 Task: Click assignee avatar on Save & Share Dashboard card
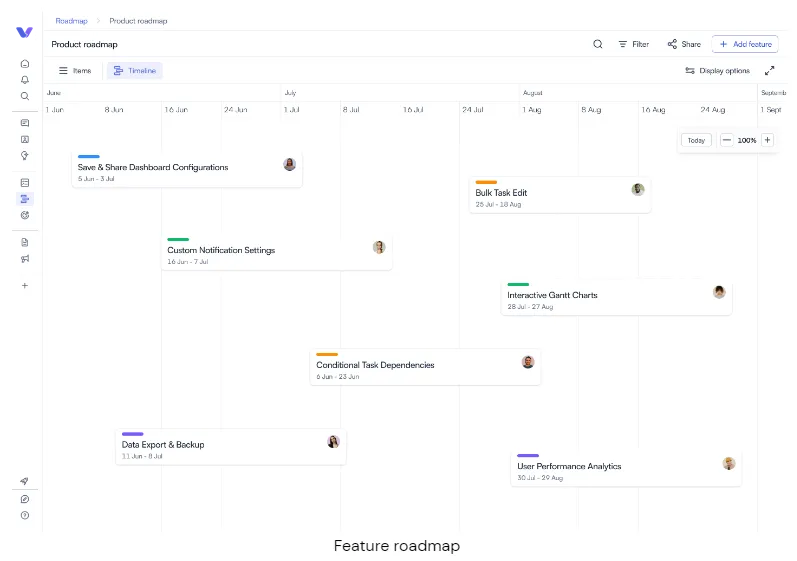(x=289, y=164)
